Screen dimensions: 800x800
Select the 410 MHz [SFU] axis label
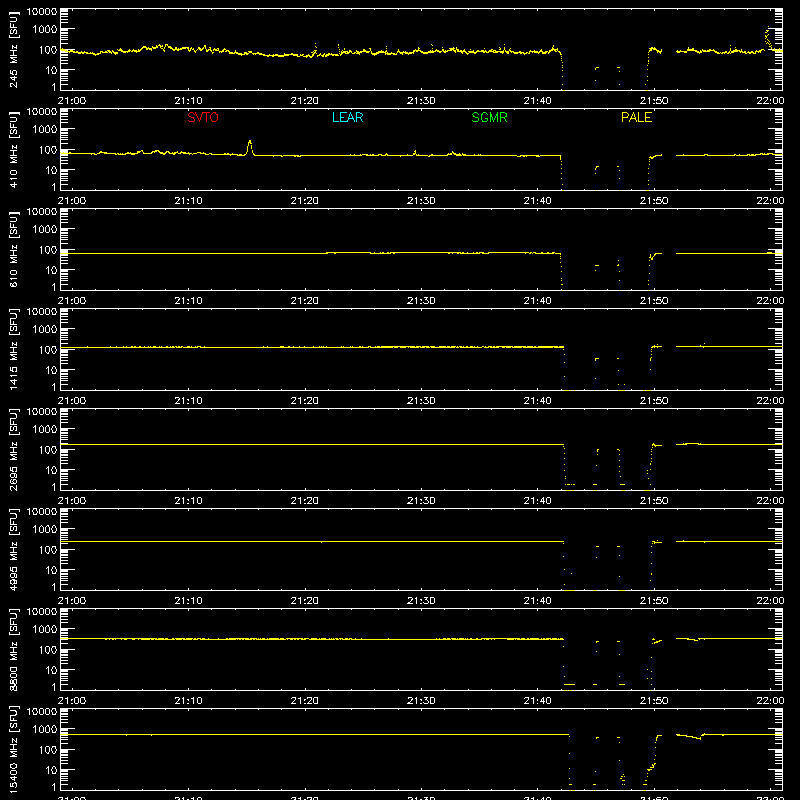point(14,149)
